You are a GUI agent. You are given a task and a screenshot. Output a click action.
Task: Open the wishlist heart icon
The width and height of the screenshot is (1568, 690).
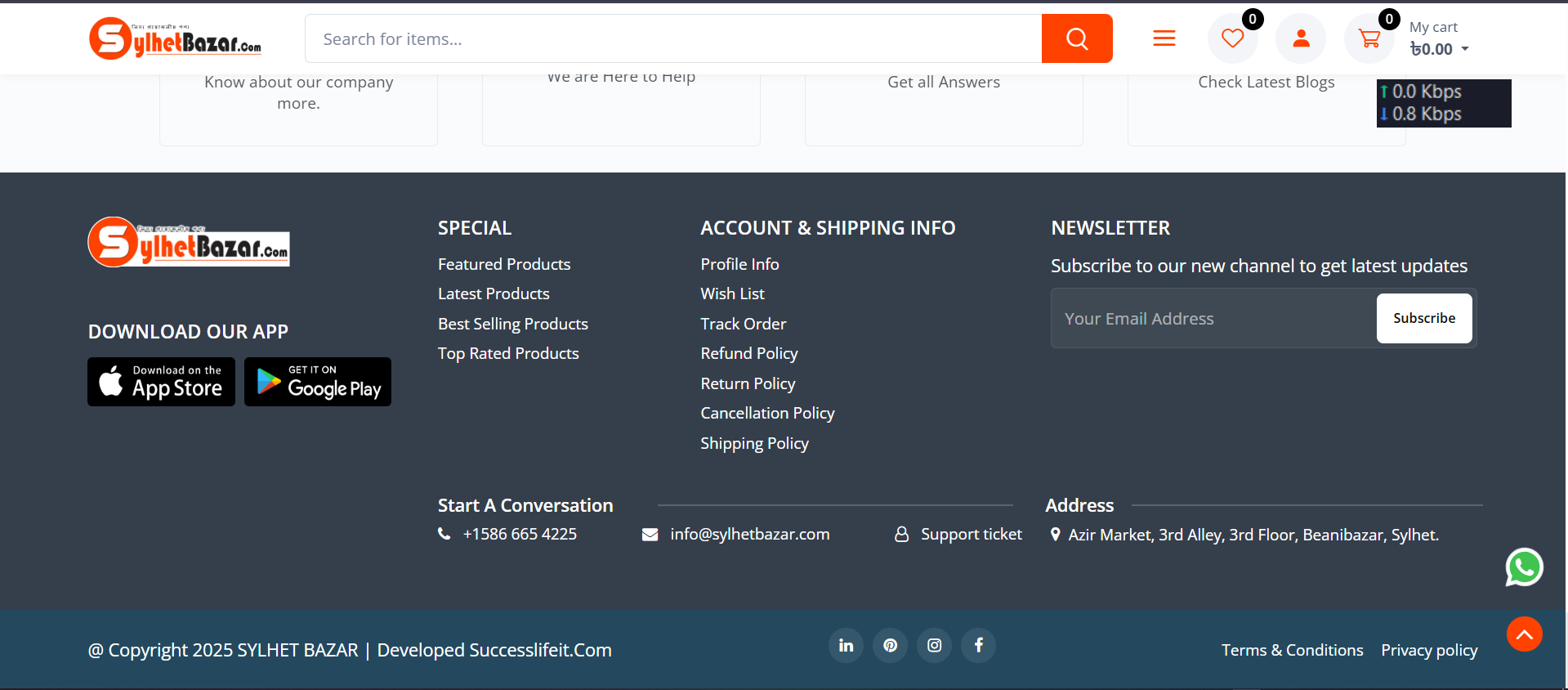point(1232,38)
